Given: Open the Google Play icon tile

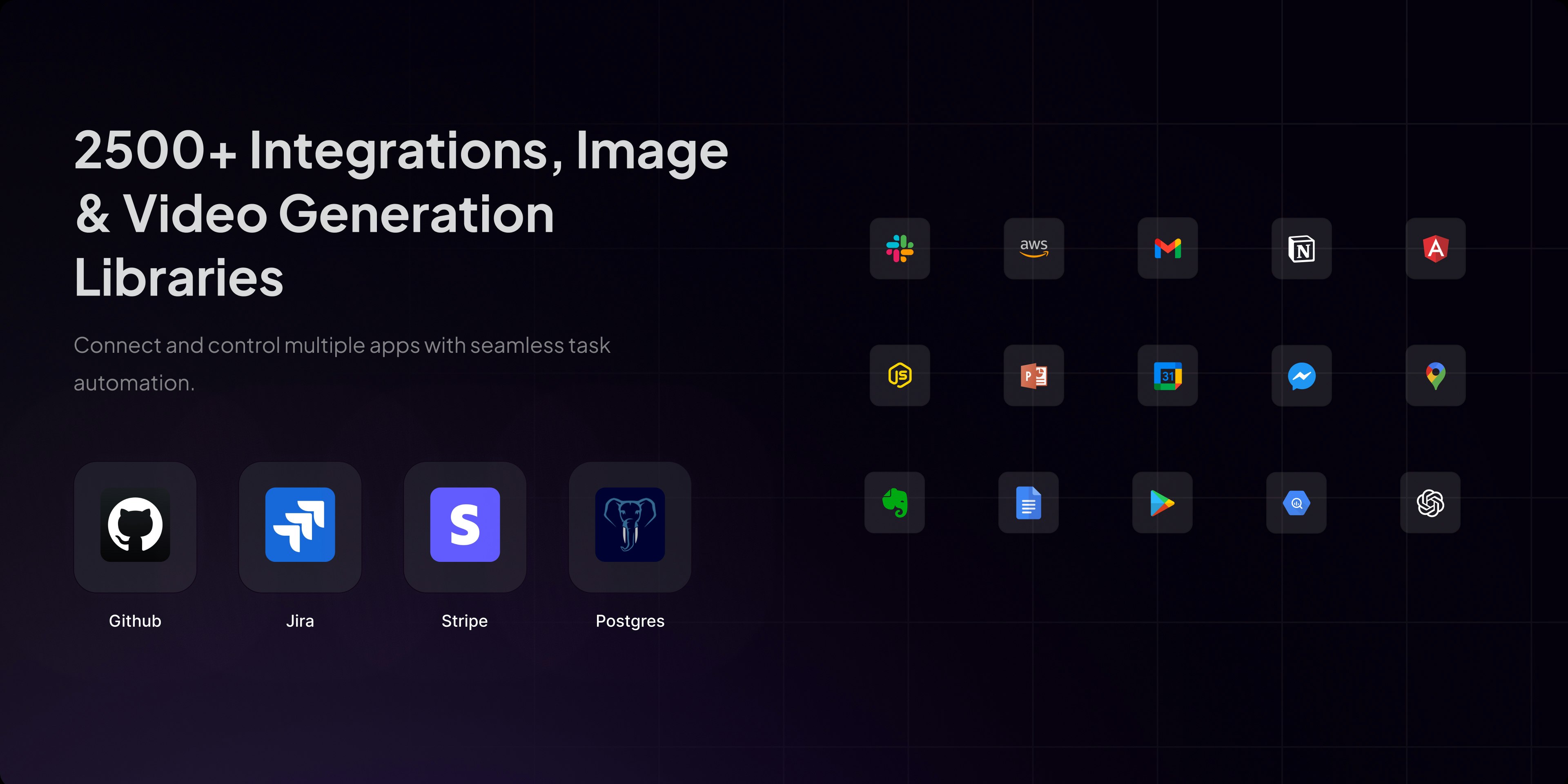Looking at the screenshot, I should pyautogui.click(x=1163, y=503).
